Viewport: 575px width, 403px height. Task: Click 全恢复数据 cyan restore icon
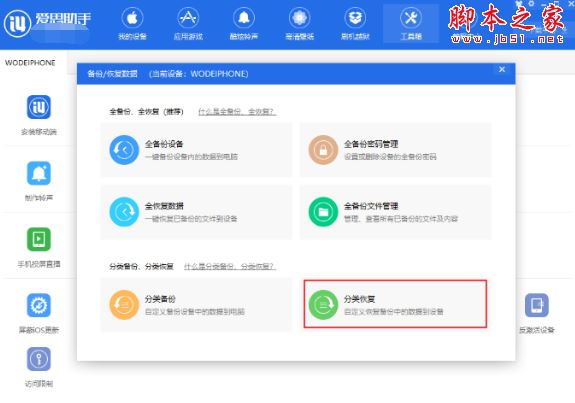tap(124, 212)
